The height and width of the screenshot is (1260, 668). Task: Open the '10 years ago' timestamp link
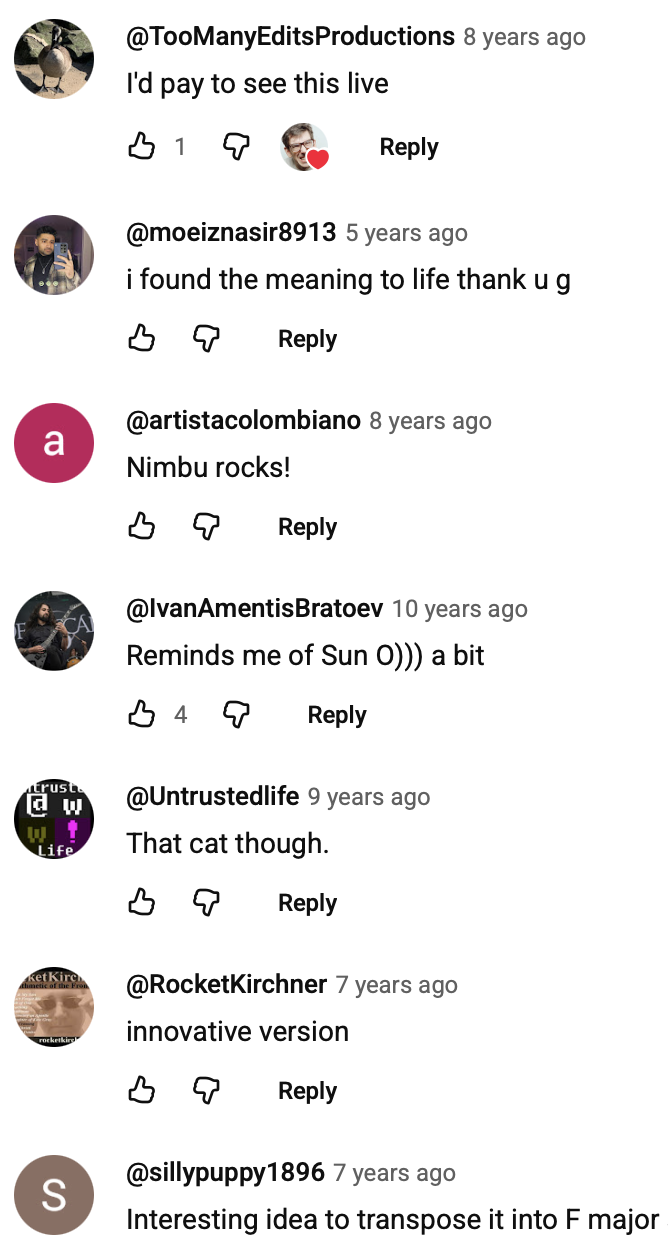click(459, 609)
